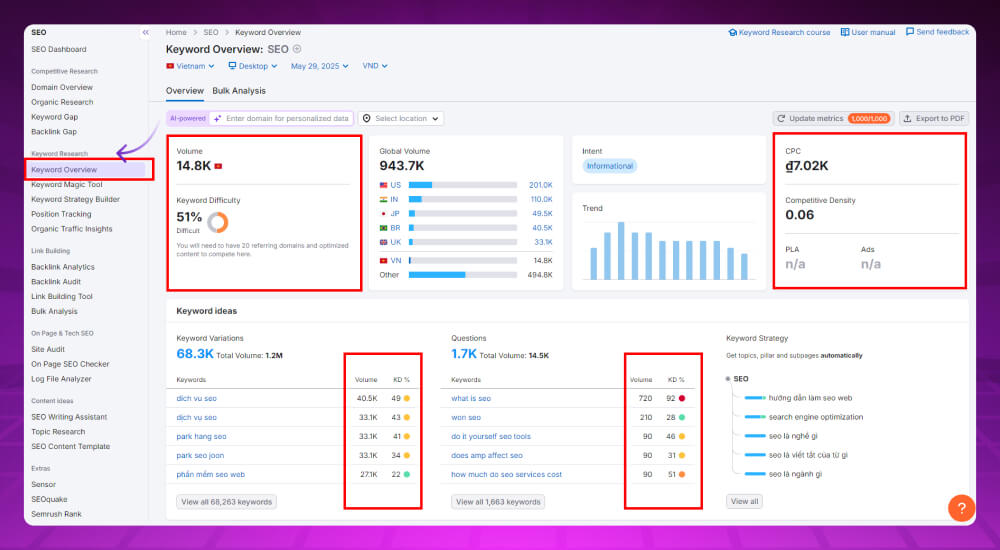Click Home in breadcrumb
This screenshot has height=550, width=1000.
(176, 32)
